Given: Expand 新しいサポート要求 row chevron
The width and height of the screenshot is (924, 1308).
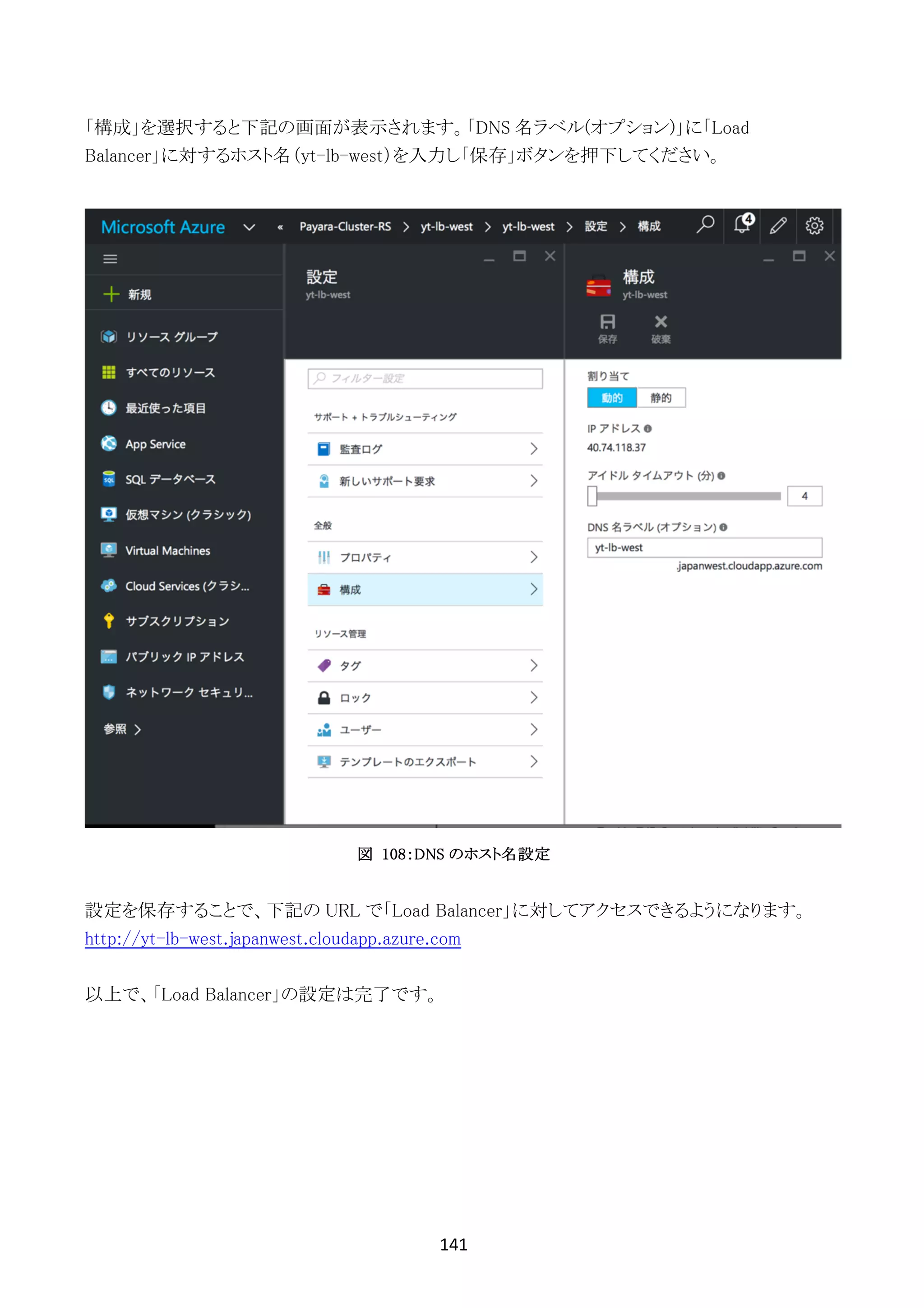Looking at the screenshot, I should coord(533,481).
